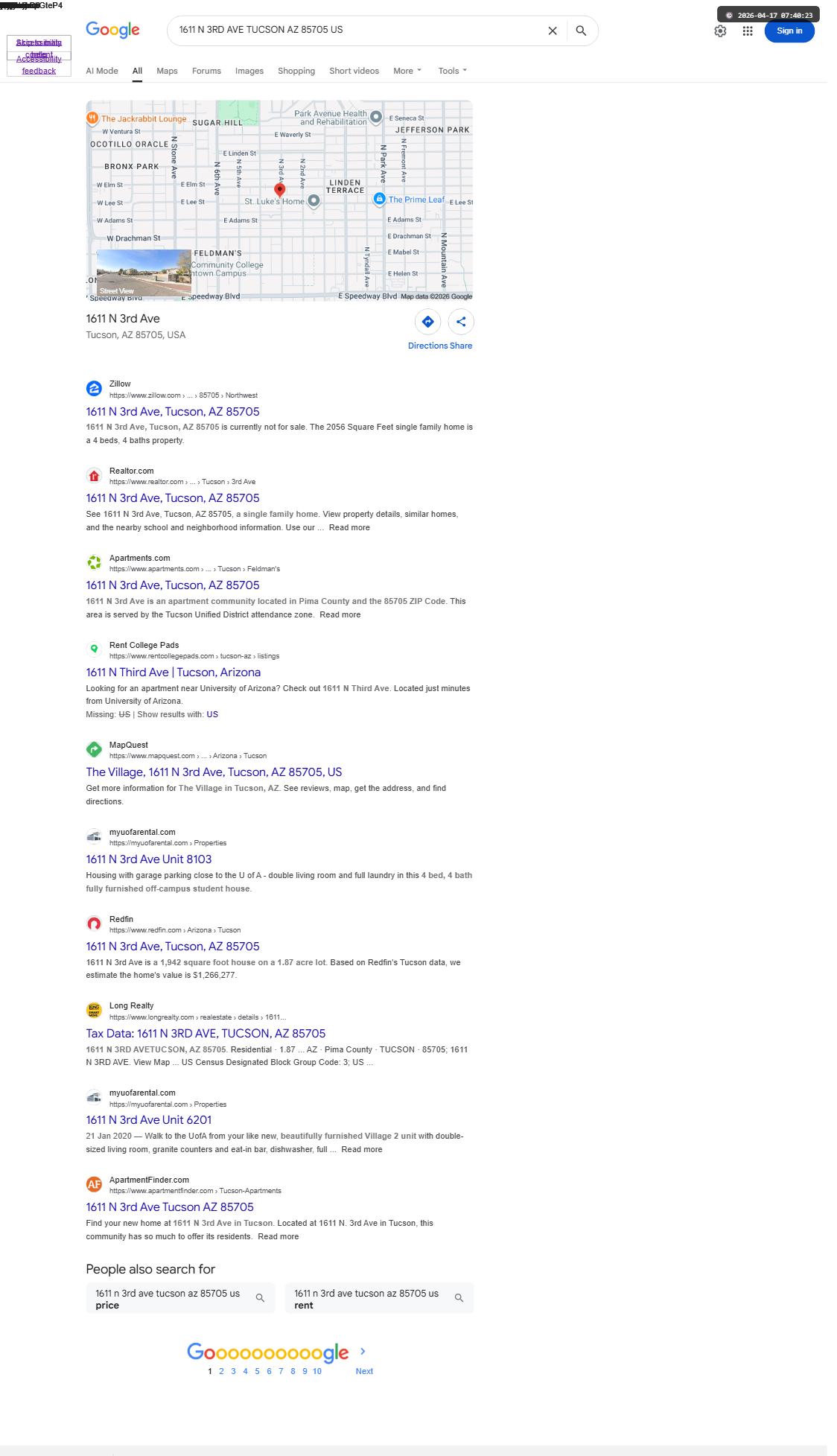Click the Apartments.com favicon

pyautogui.click(x=94, y=562)
